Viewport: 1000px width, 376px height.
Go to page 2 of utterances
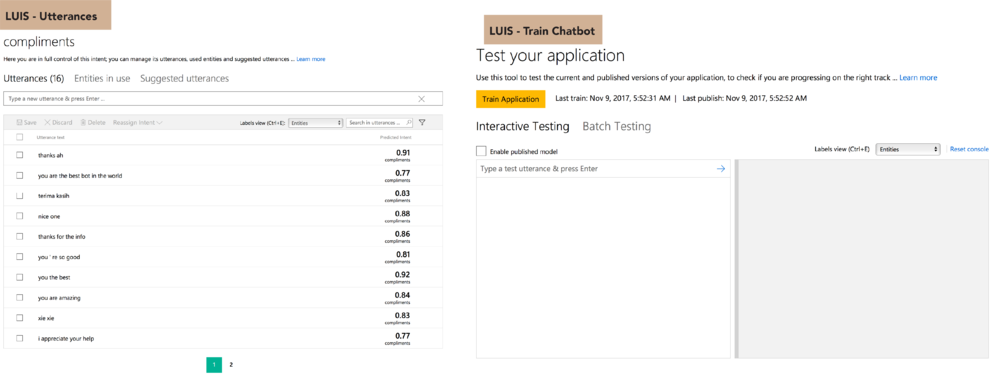click(231, 365)
